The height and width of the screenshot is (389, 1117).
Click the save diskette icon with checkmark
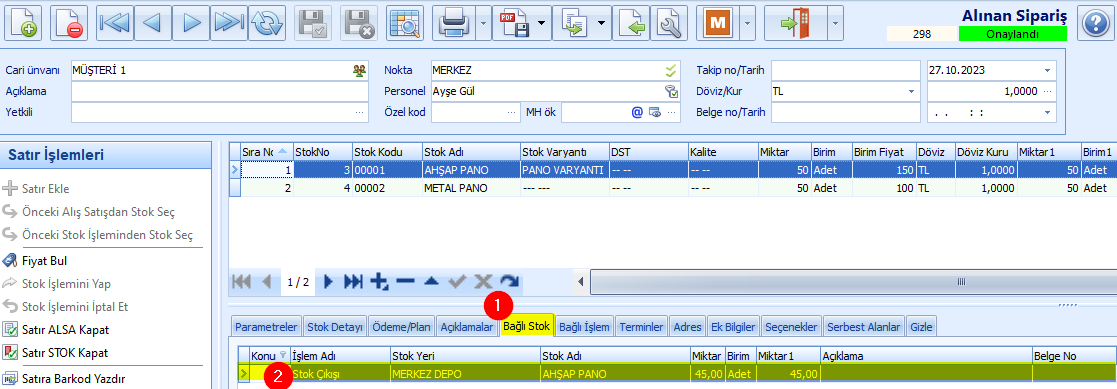pyautogui.click(x=313, y=23)
